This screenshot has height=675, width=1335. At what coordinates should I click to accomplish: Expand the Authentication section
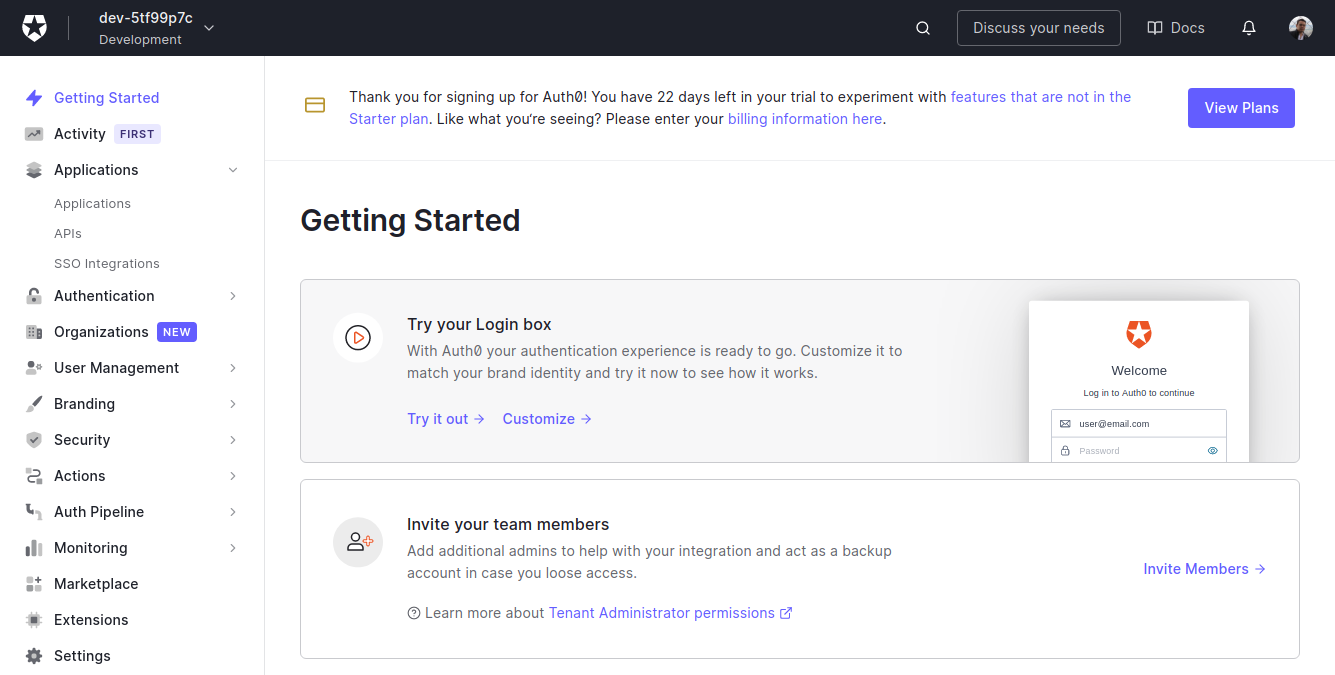pyautogui.click(x=233, y=295)
